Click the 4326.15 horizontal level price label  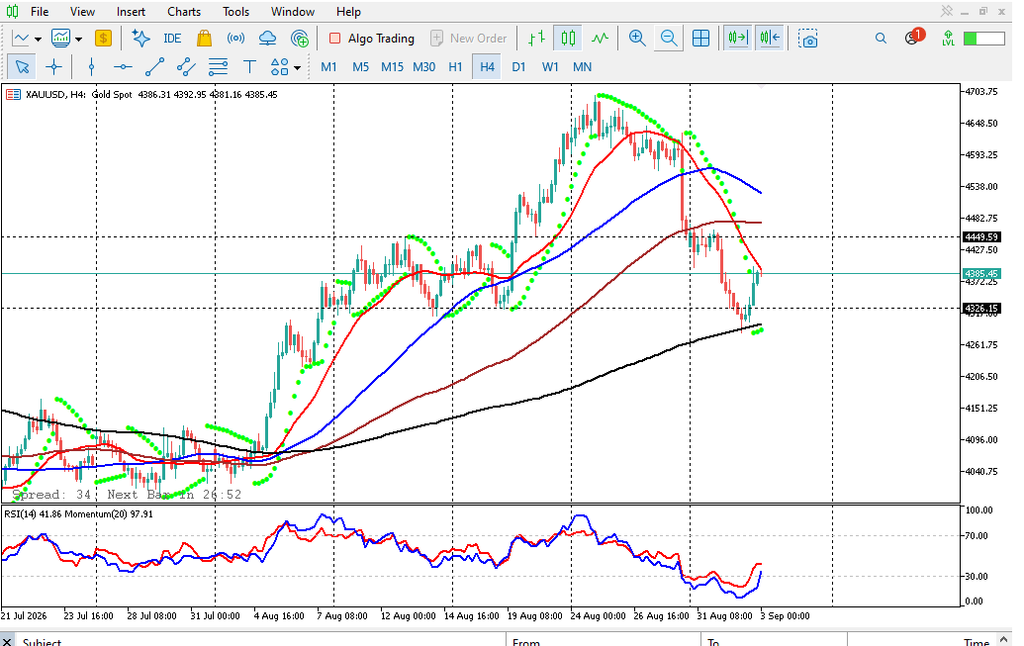click(x=982, y=308)
